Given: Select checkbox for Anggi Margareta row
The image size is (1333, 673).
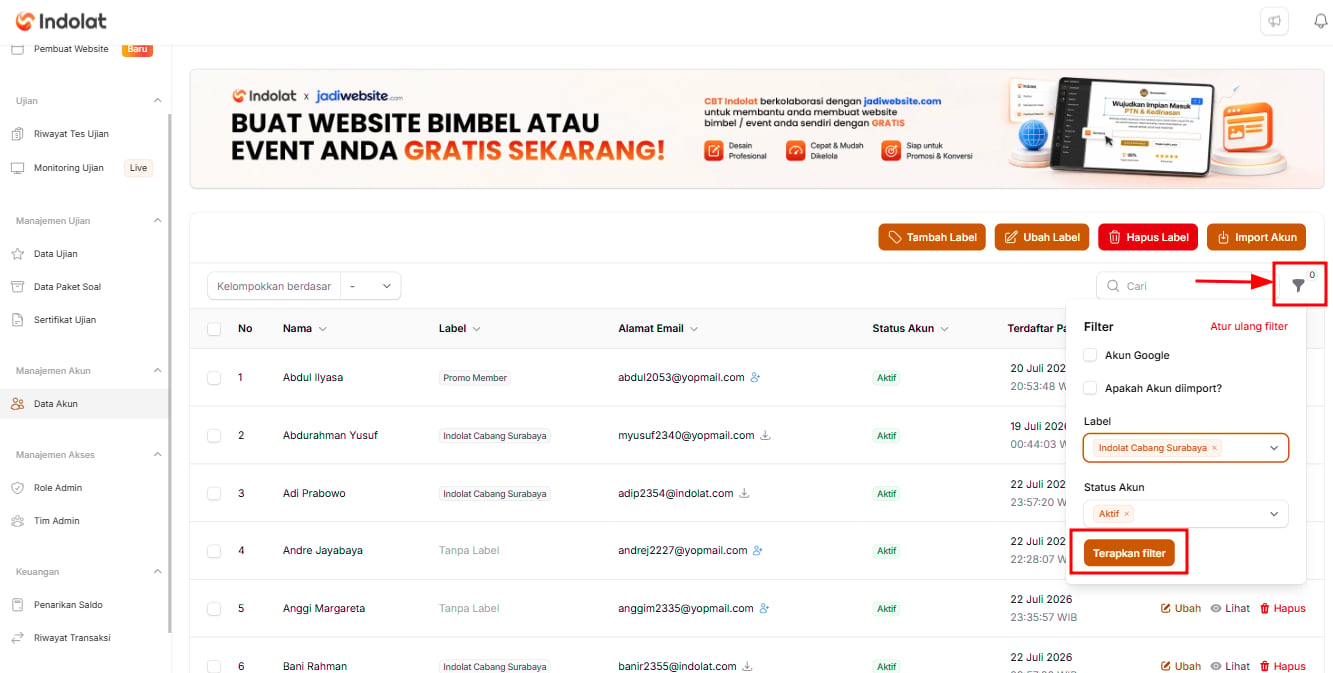Looking at the screenshot, I should [x=214, y=608].
